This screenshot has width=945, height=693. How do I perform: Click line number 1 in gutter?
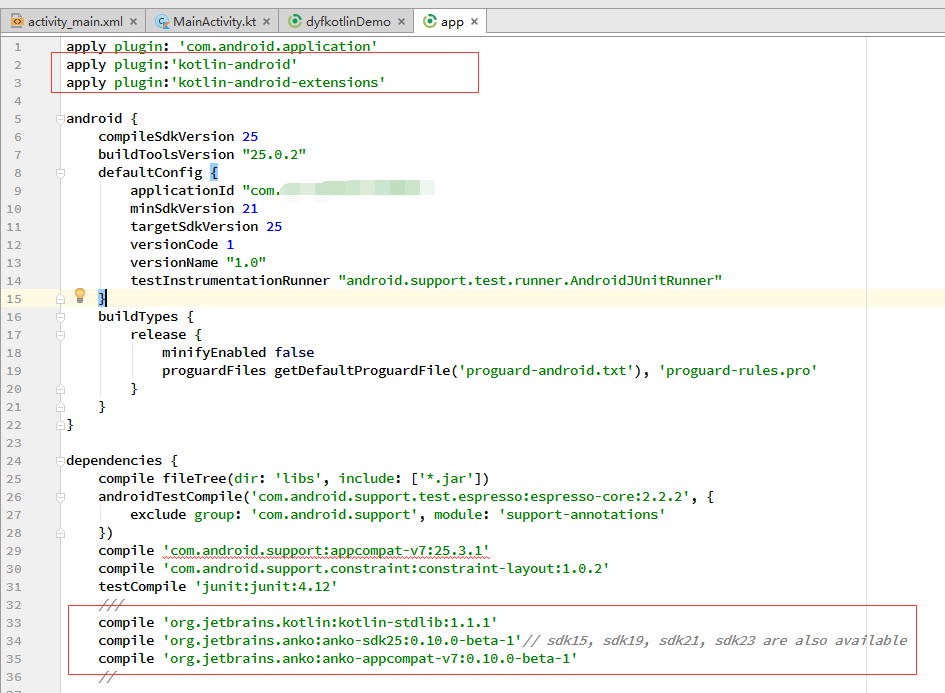click(17, 47)
